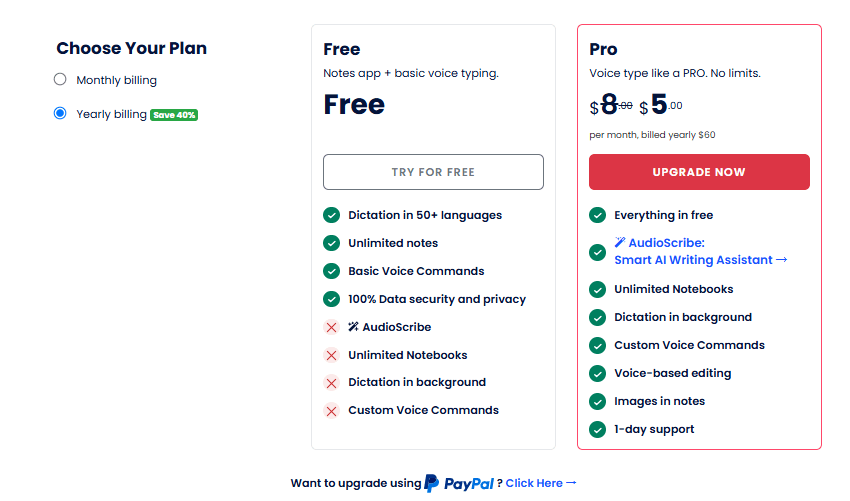The width and height of the screenshot is (850, 501).
Task: Click green checkmark beside 1-day support
Action: pyautogui.click(x=597, y=429)
